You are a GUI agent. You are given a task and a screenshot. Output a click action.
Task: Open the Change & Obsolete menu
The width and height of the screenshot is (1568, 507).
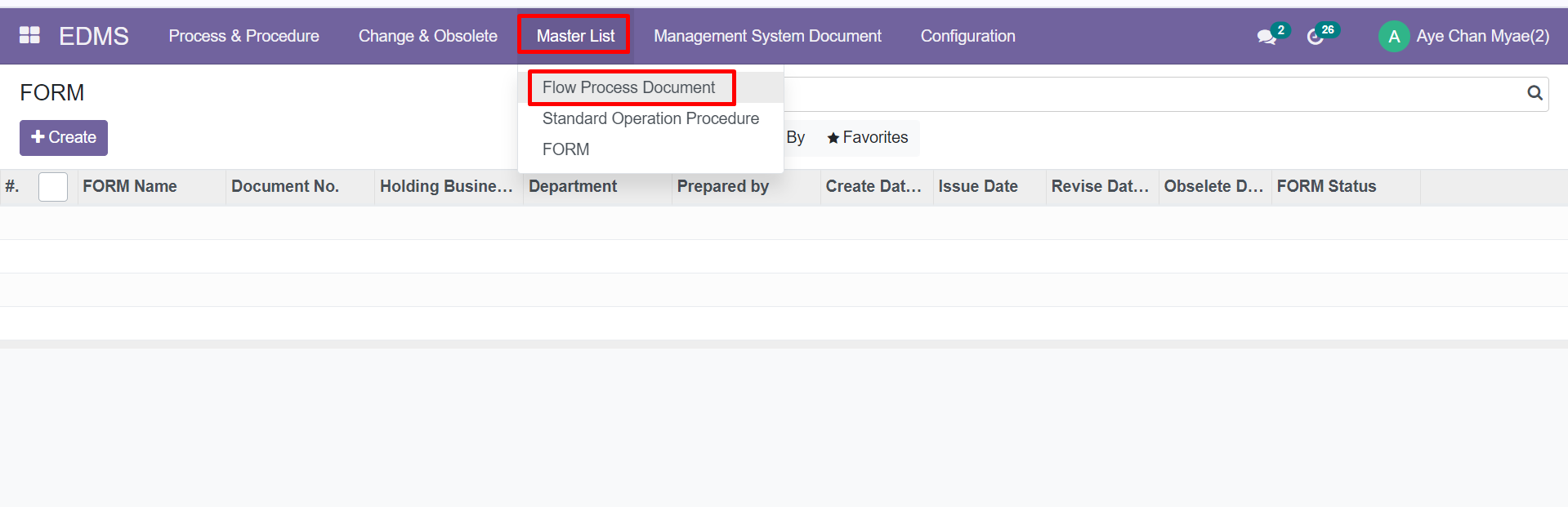pyautogui.click(x=427, y=36)
